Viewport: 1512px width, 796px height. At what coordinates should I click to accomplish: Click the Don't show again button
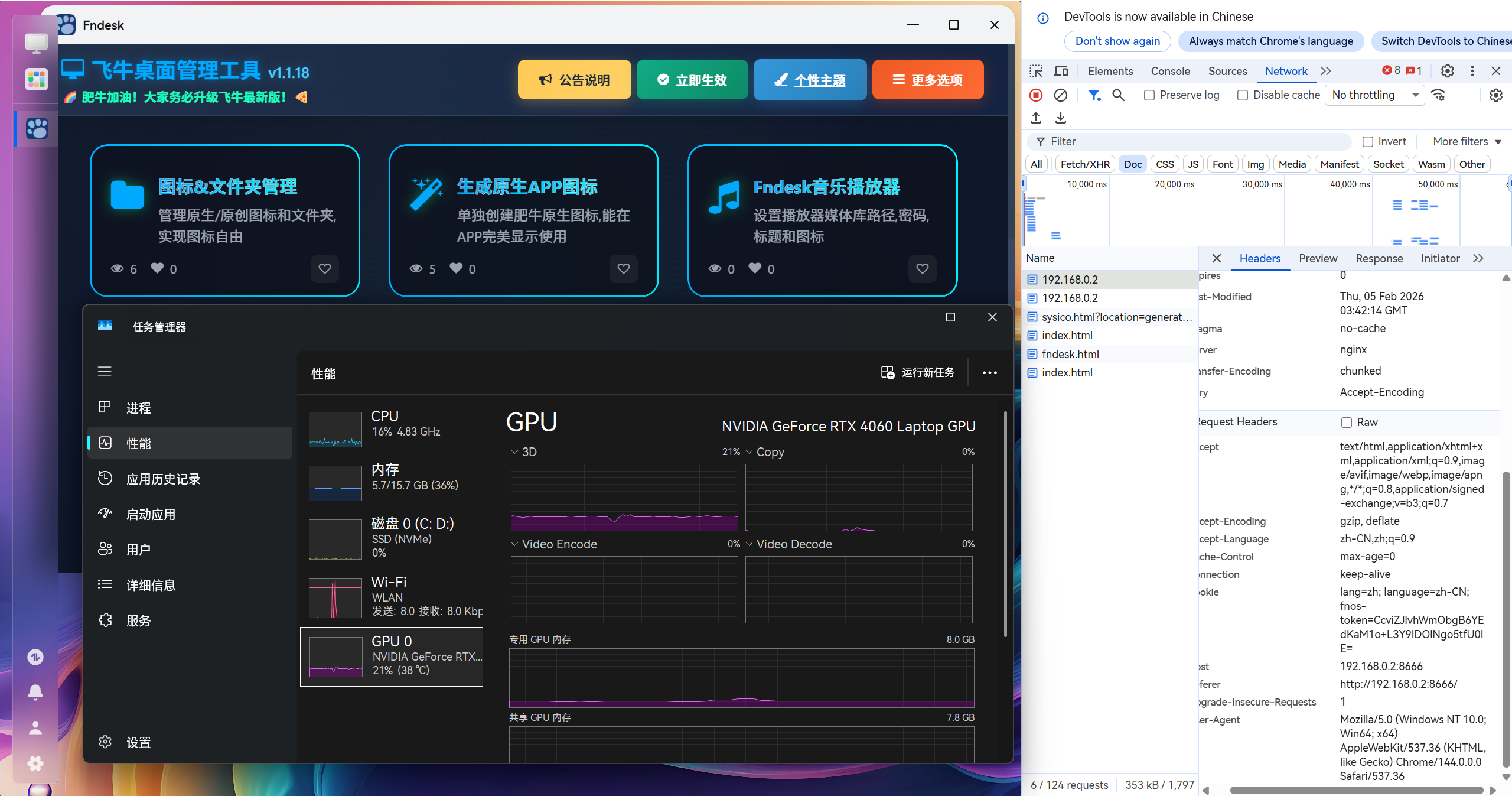click(1117, 41)
